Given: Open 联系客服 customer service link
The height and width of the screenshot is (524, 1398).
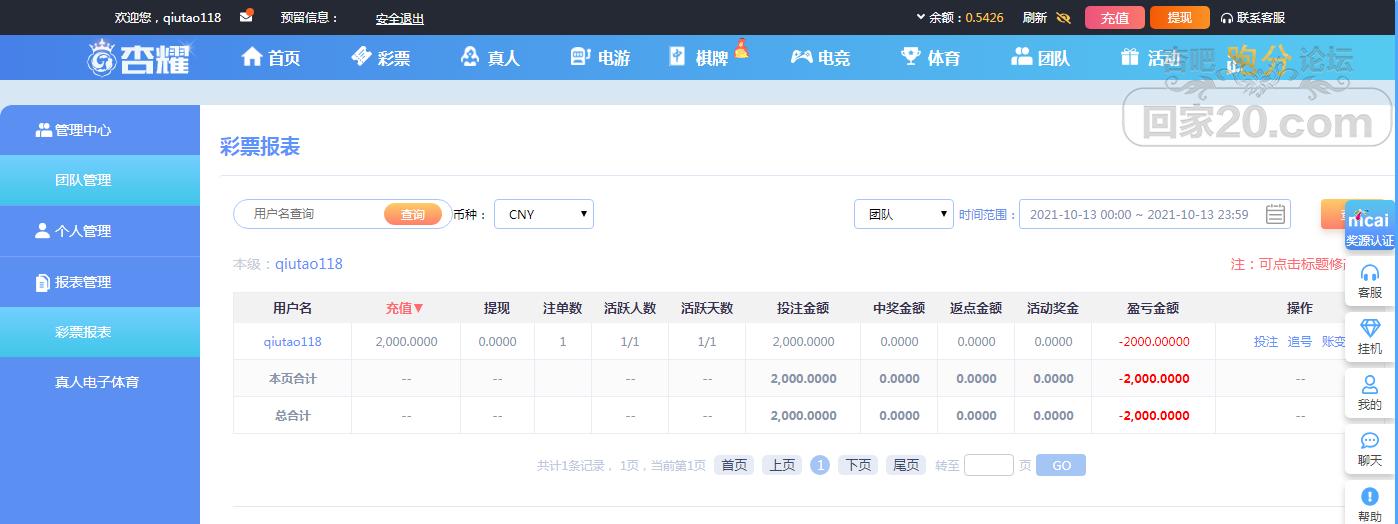Looking at the screenshot, I should tap(1253, 18).
